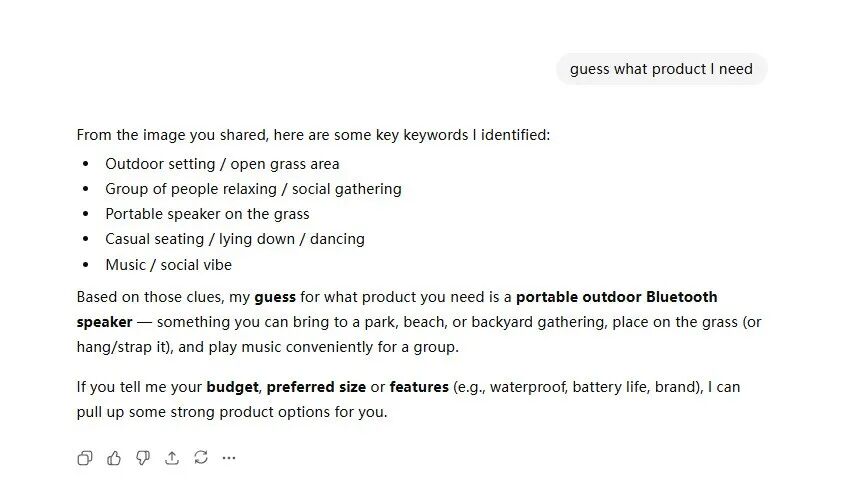Give the response a thumbs up
The height and width of the screenshot is (486, 858).
(114, 458)
